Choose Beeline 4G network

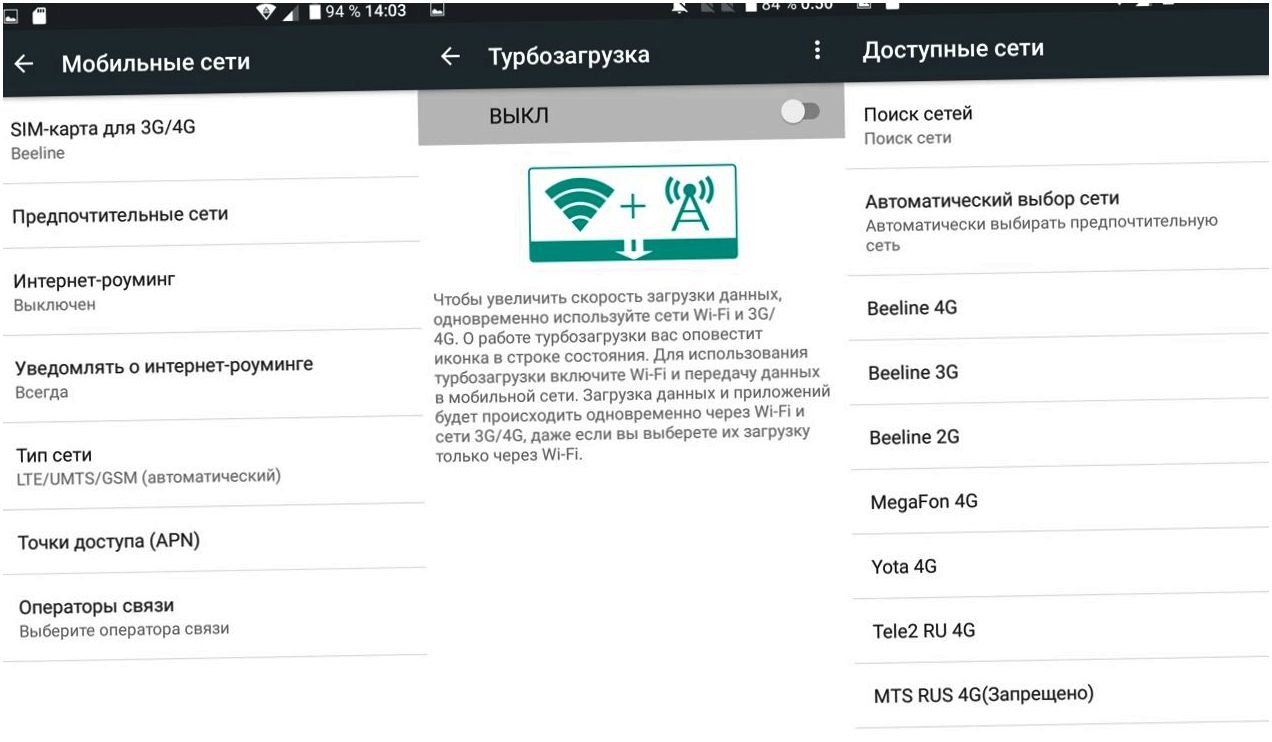click(1059, 308)
